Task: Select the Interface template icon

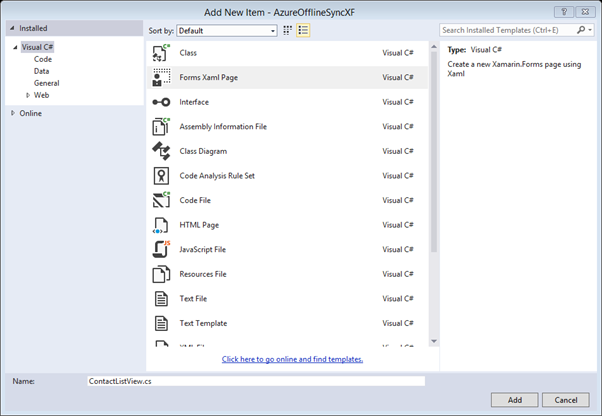Action: pyautogui.click(x=161, y=102)
